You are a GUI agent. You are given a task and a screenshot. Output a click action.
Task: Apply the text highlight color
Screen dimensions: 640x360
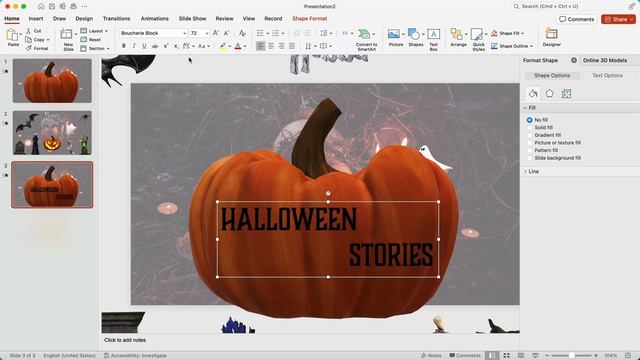pyautogui.click(x=223, y=46)
